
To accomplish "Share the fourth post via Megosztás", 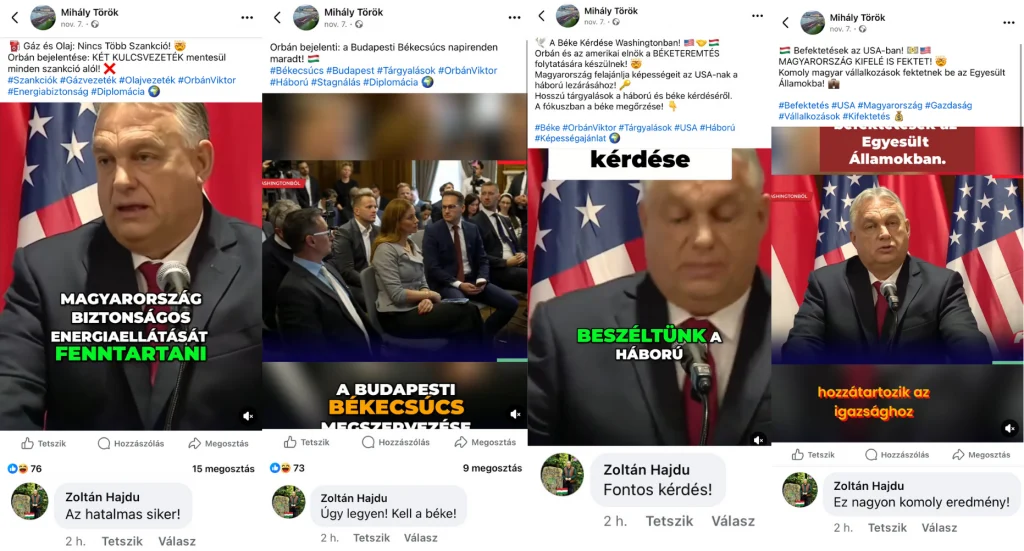I will point(981,454).
